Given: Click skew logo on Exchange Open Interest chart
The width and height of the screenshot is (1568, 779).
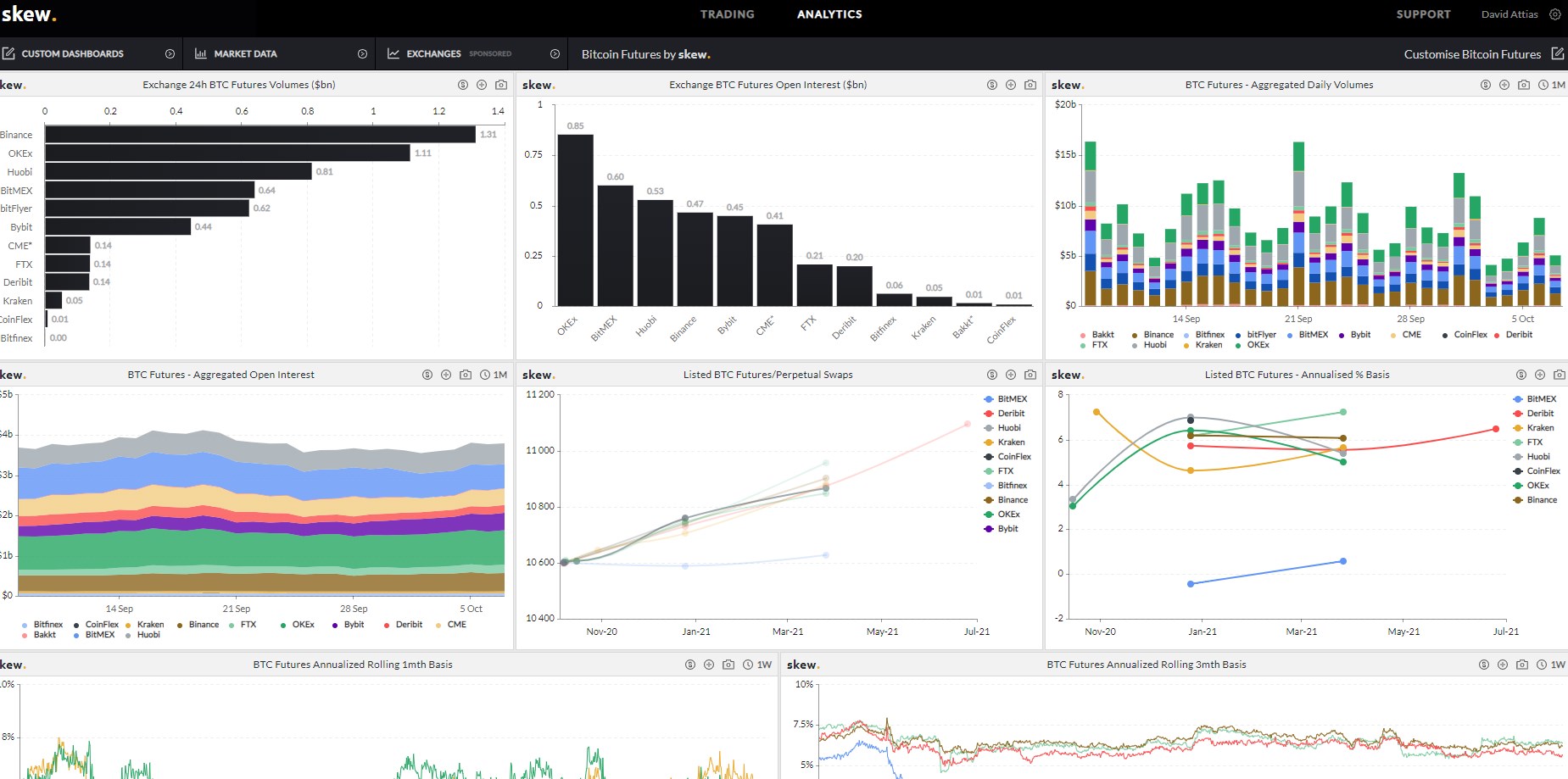Looking at the screenshot, I should pos(538,85).
